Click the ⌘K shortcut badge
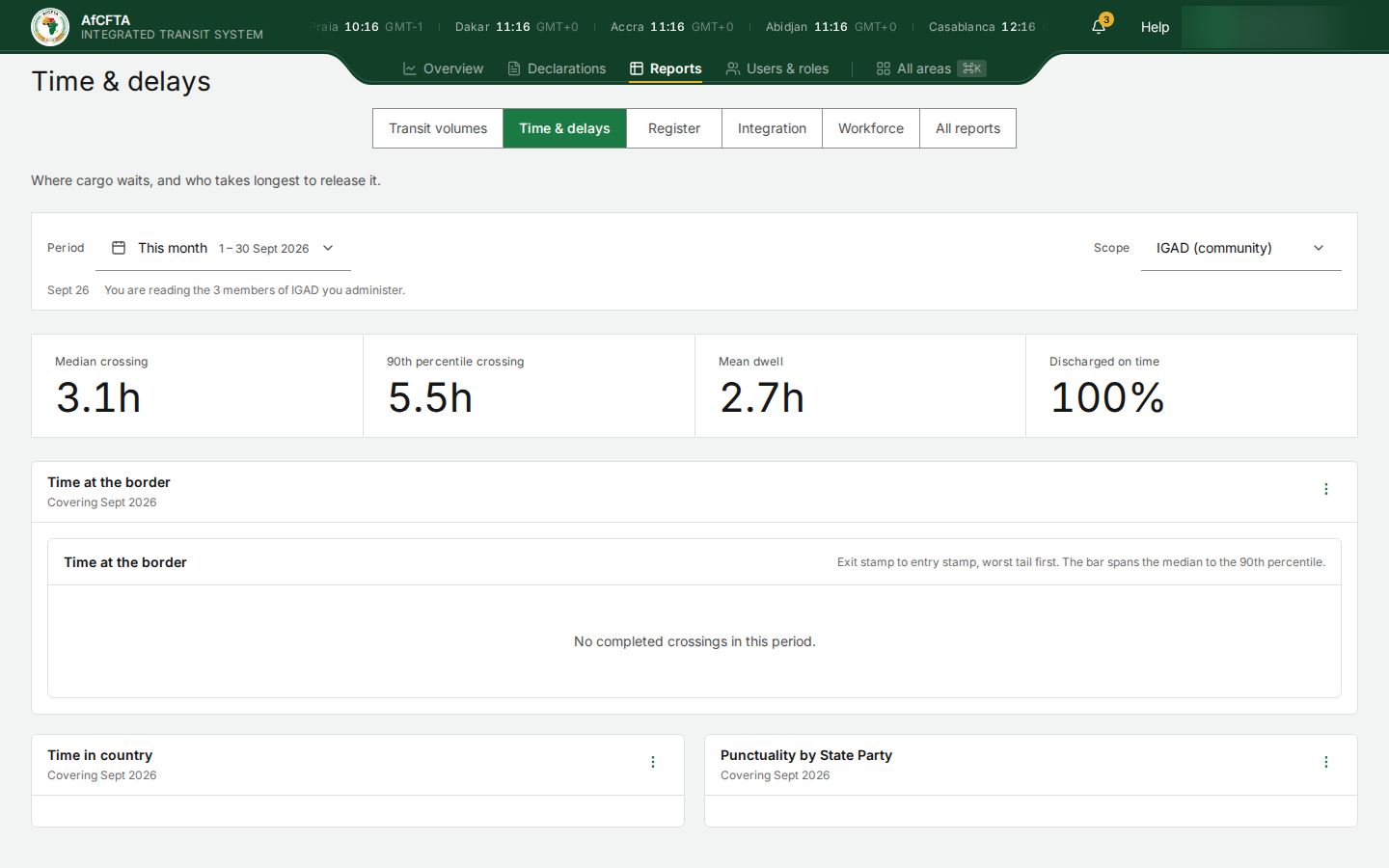 [x=971, y=68]
